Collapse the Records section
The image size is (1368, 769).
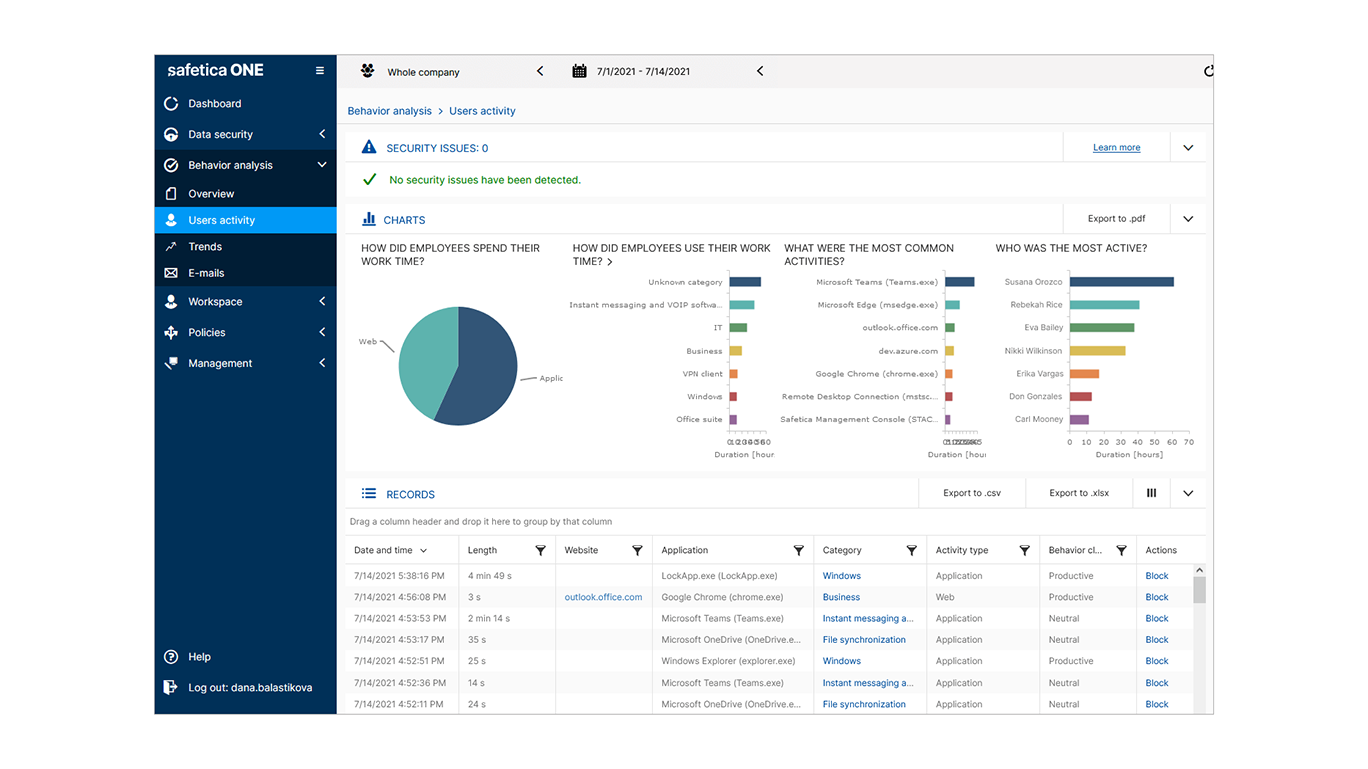[1188, 493]
